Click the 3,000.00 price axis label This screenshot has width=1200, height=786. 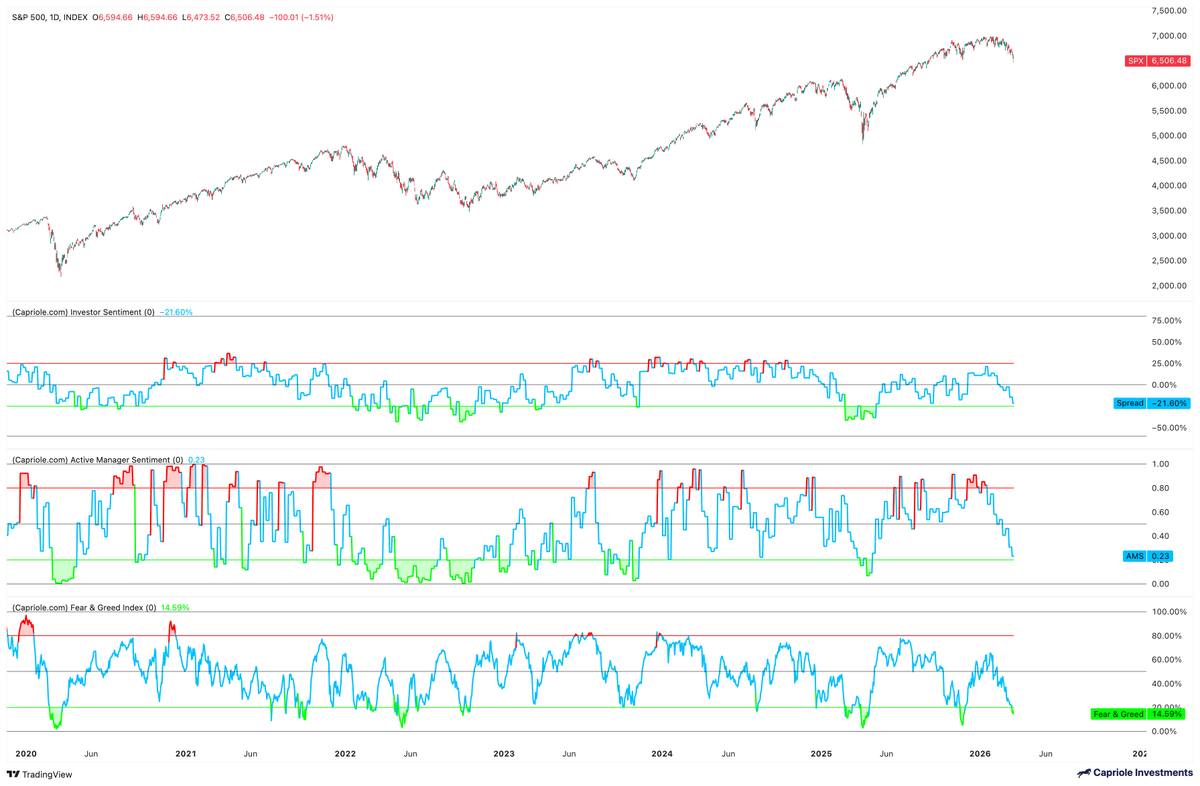[x=1169, y=236]
